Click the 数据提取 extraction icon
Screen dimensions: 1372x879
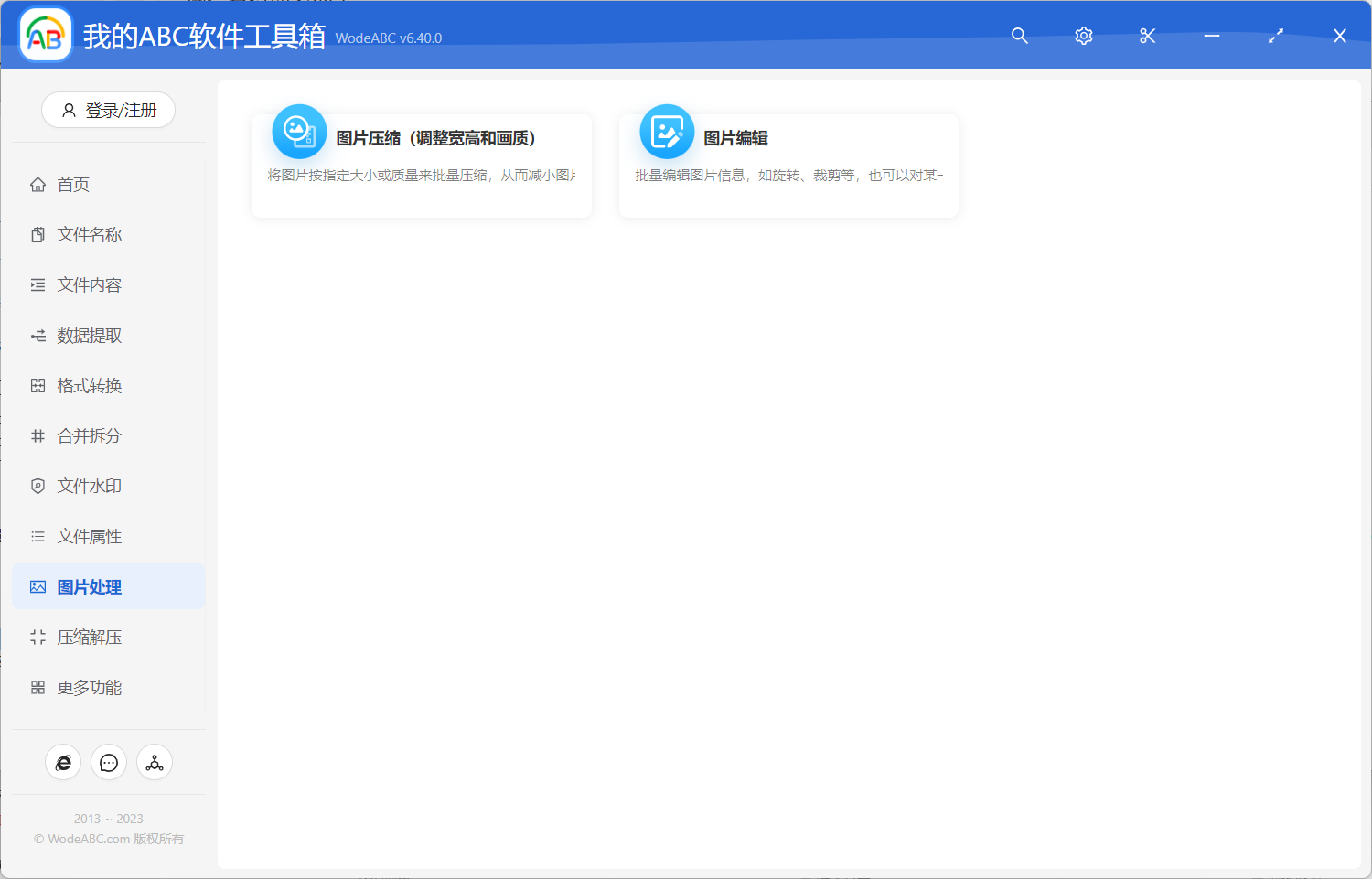pos(38,335)
